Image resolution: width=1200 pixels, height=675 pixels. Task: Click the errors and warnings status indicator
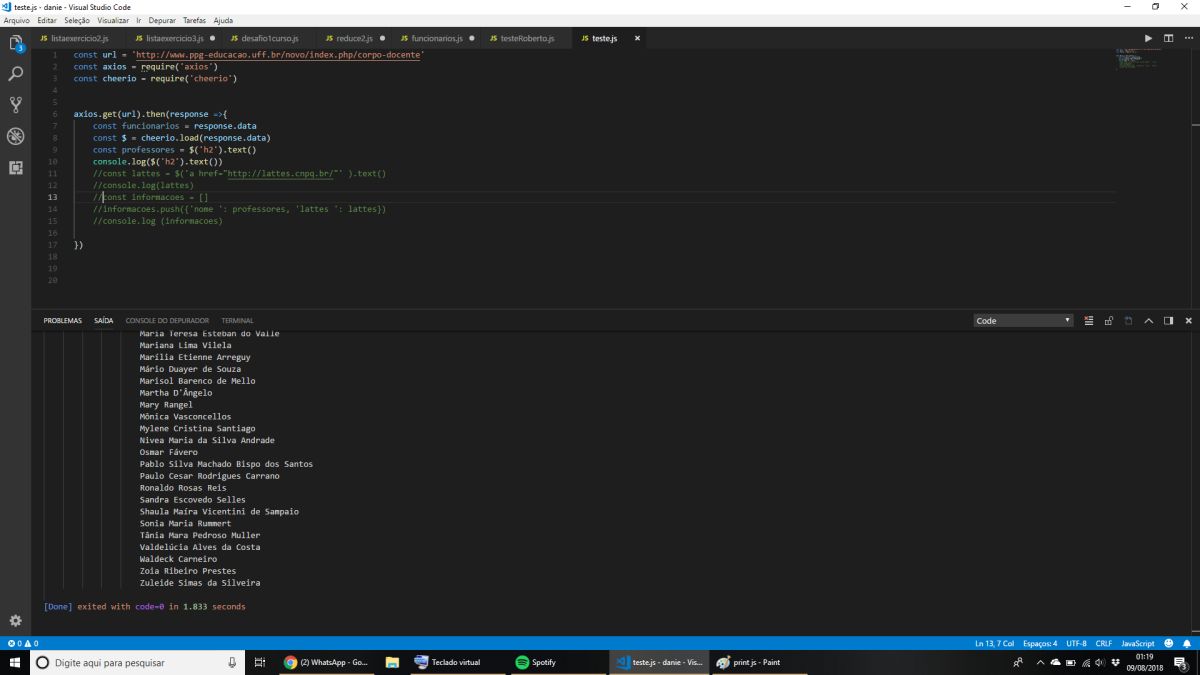point(22,643)
